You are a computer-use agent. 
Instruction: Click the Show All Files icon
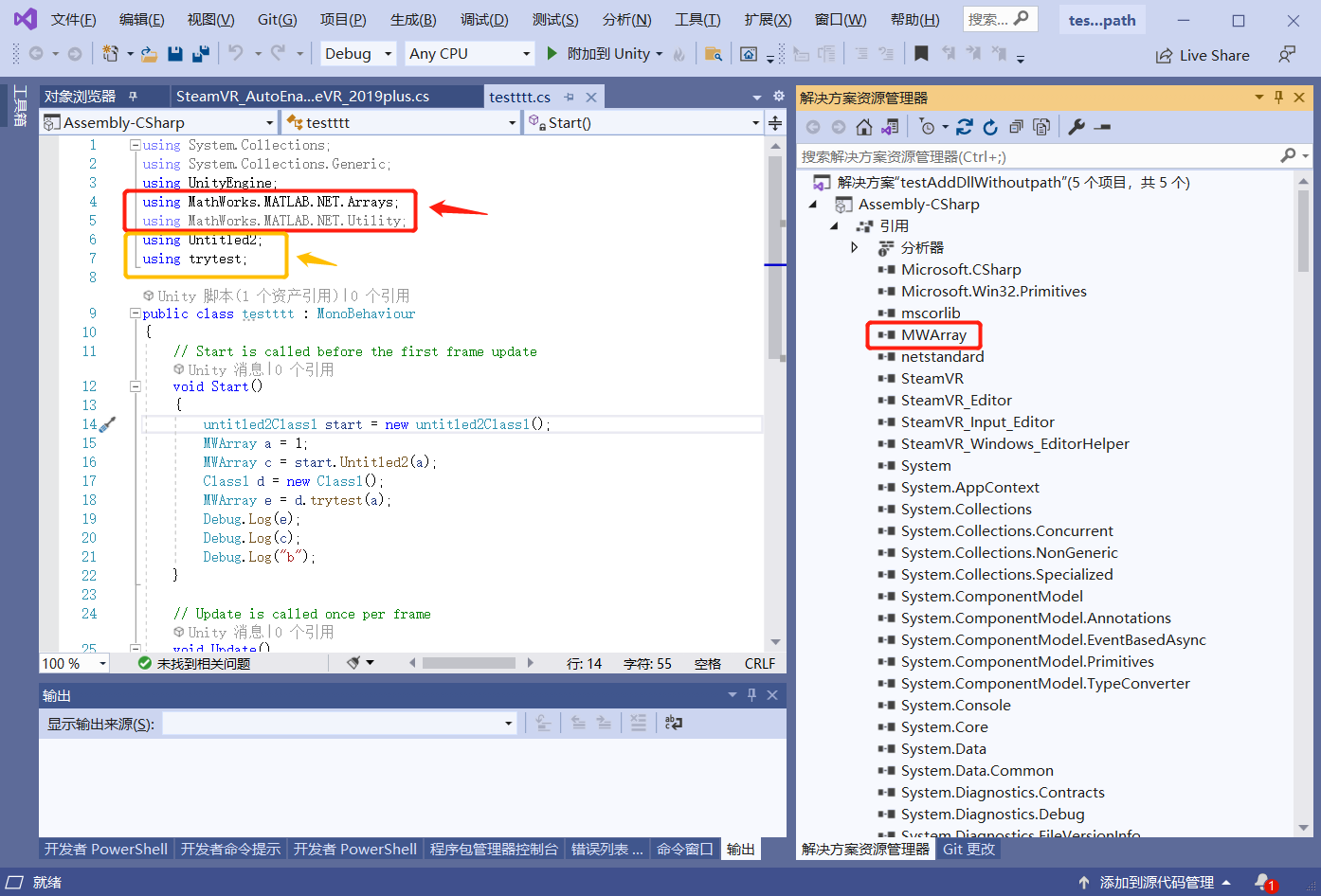1041,127
